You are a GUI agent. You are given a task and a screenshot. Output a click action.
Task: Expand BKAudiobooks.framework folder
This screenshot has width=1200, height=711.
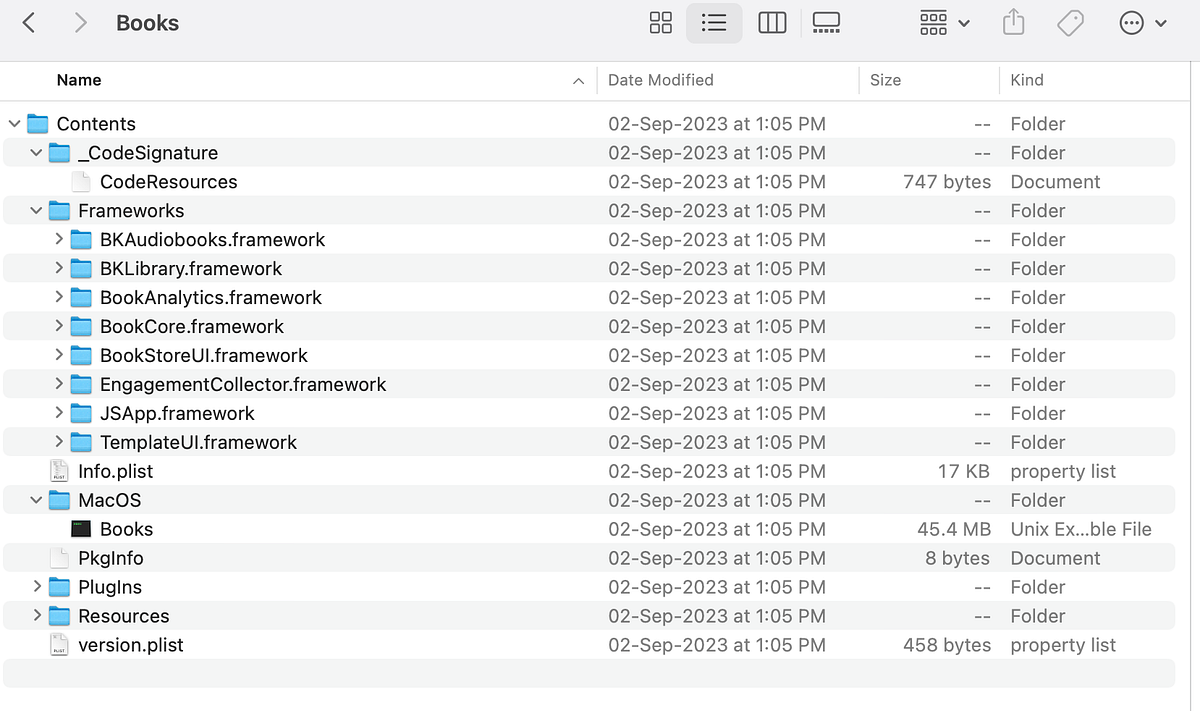(59, 239)
